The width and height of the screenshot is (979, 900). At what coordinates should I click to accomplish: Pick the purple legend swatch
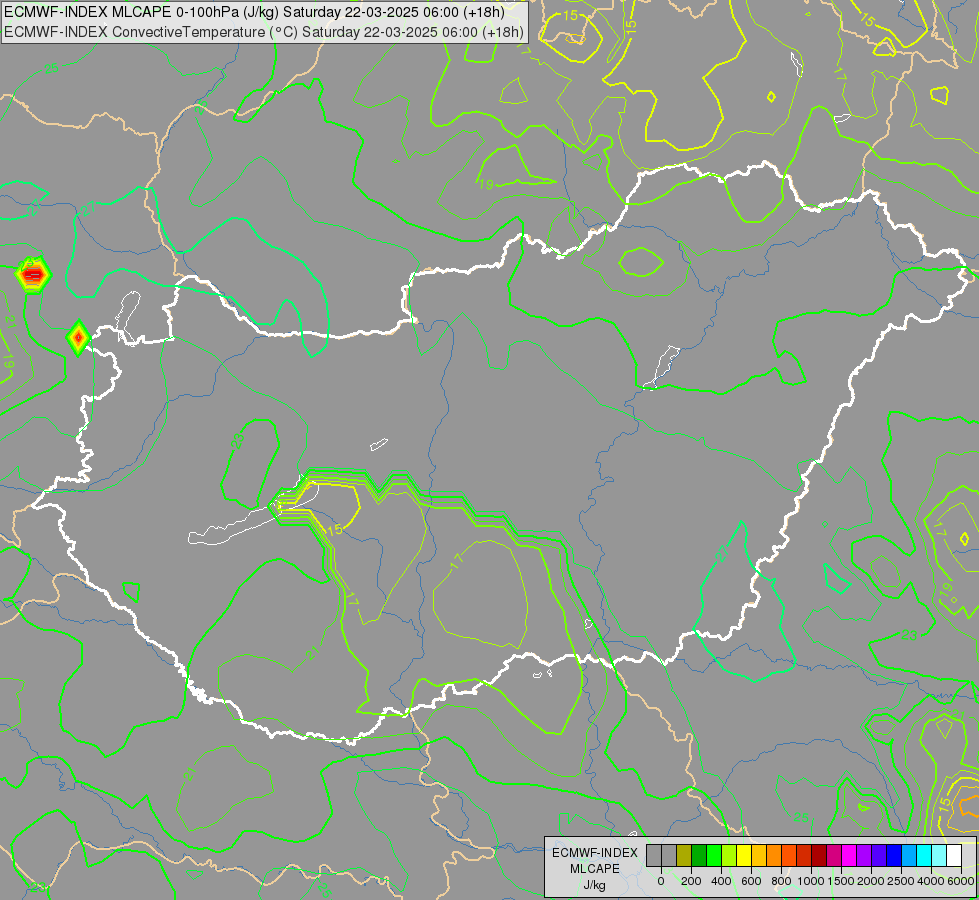[x=865, y=855]
